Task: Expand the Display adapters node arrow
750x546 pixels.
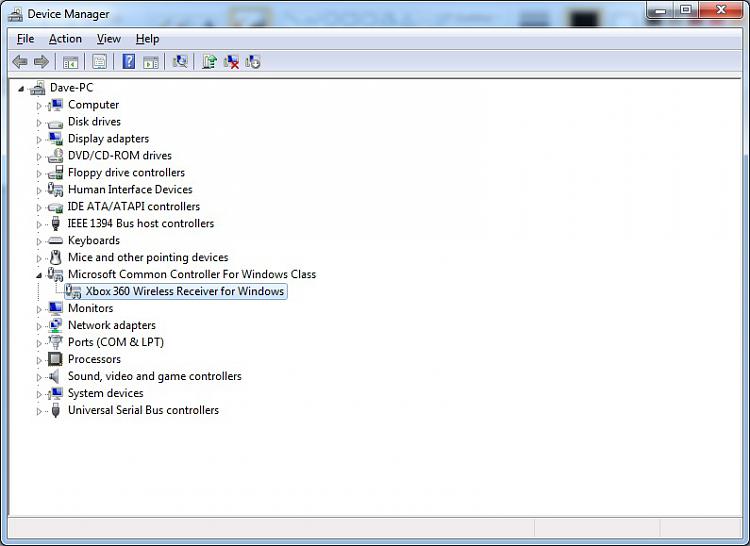Action: (x=39, y=140)
